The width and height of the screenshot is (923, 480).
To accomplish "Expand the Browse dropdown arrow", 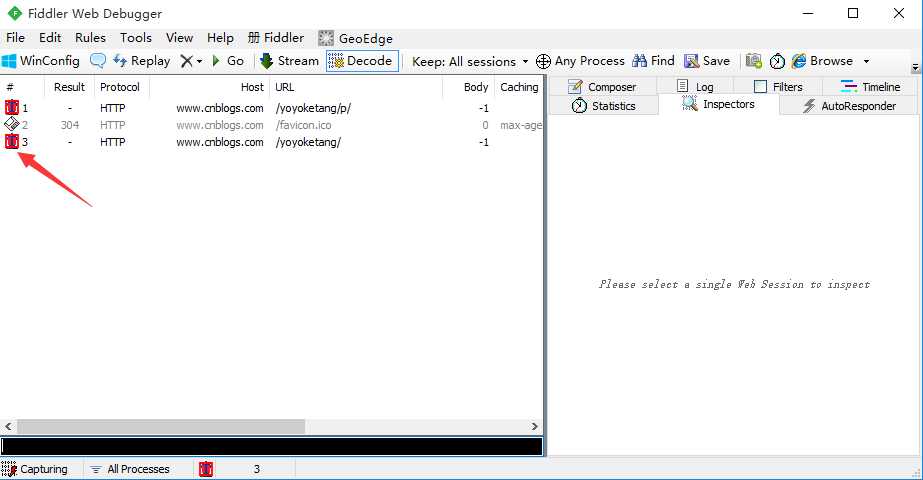I will [x=866, y=61].
